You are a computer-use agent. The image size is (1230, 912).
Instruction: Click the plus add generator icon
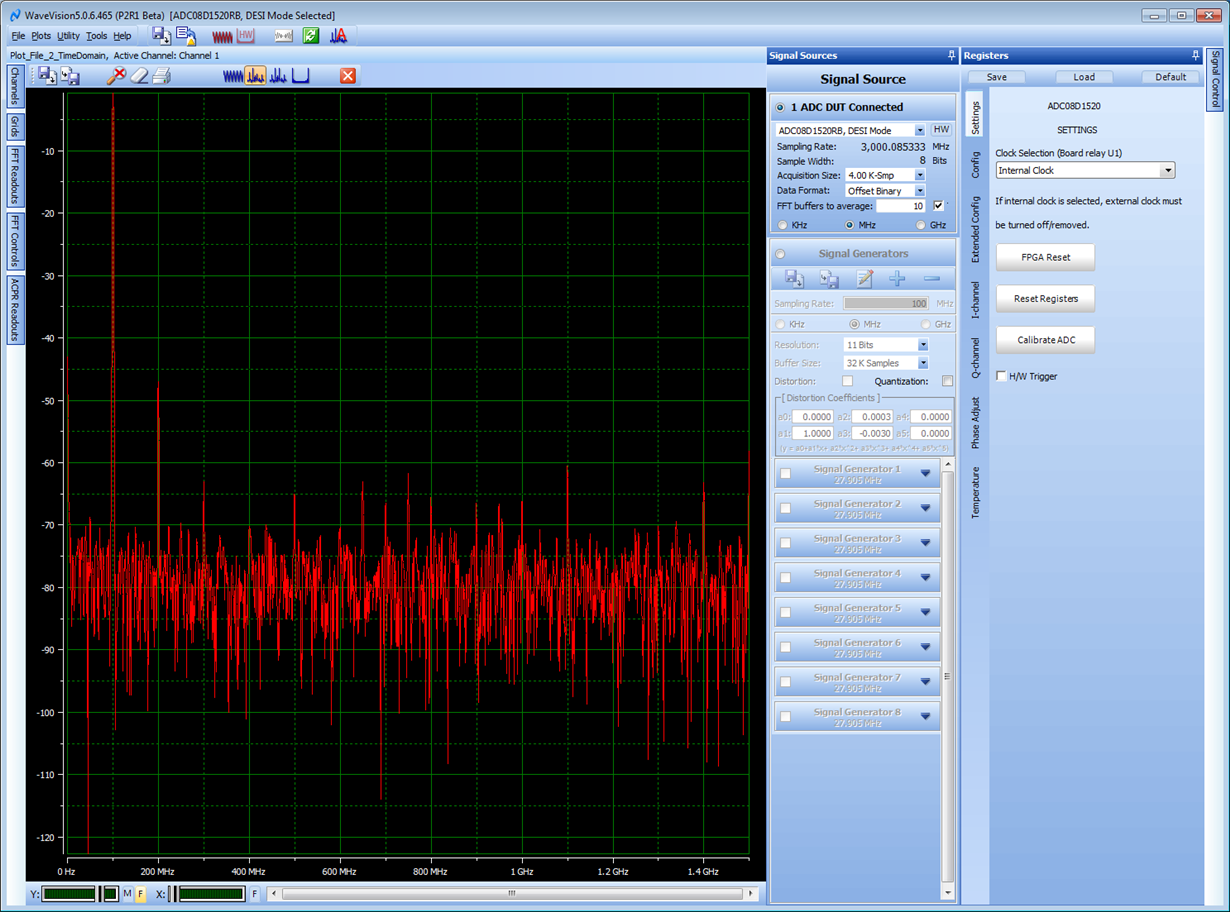(898, 279)
